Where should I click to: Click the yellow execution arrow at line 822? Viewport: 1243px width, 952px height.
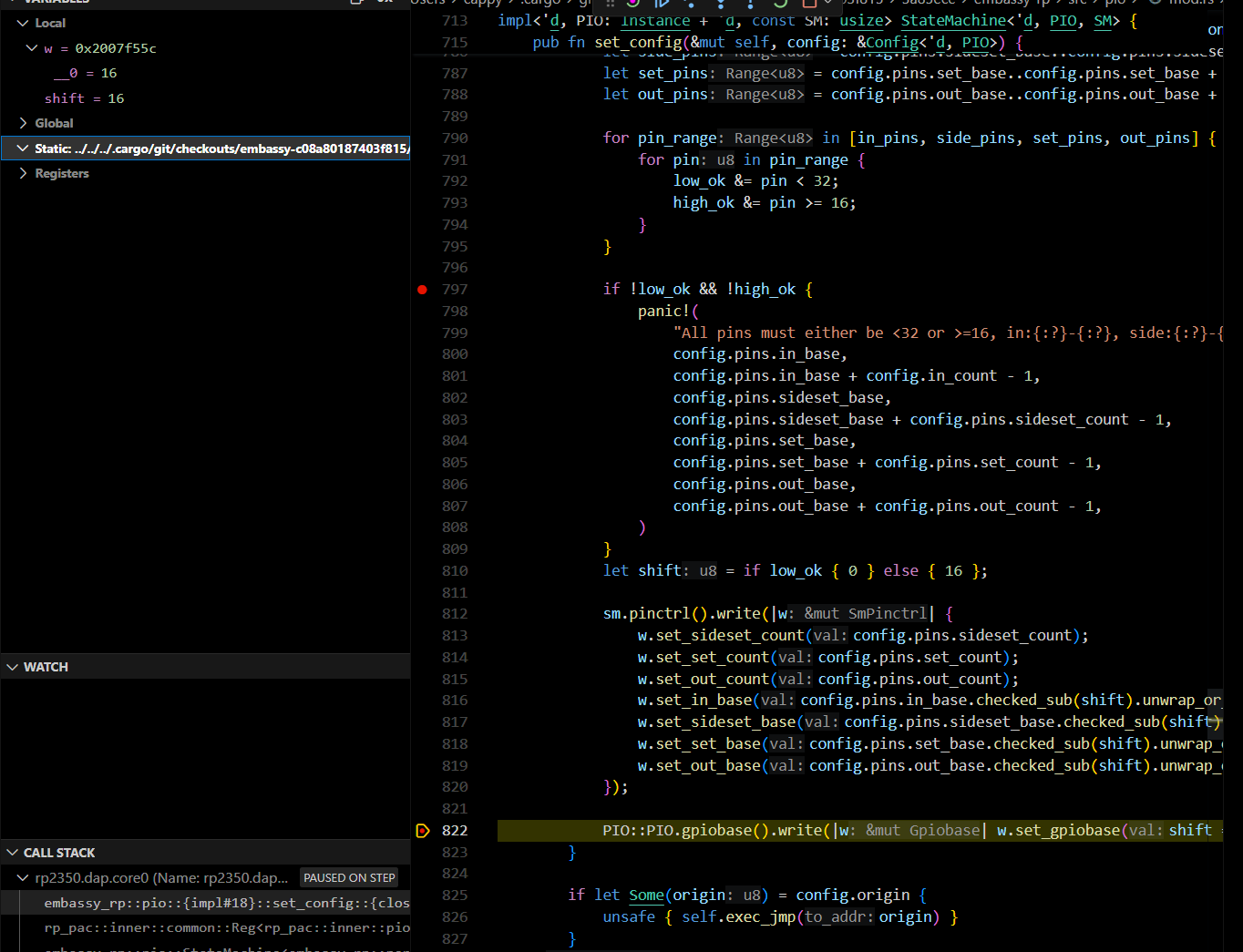pyautogui.click(x=423, y=831)
